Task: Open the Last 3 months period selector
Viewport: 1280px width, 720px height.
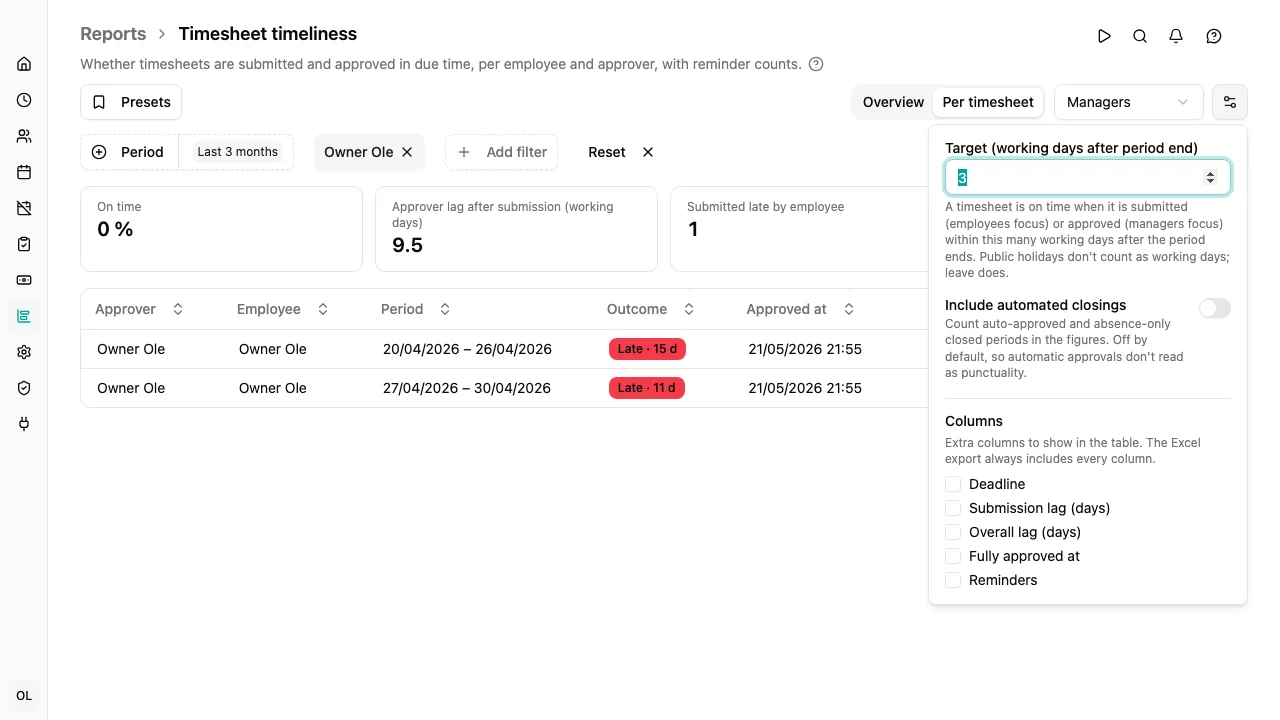Action: [238, 152]
